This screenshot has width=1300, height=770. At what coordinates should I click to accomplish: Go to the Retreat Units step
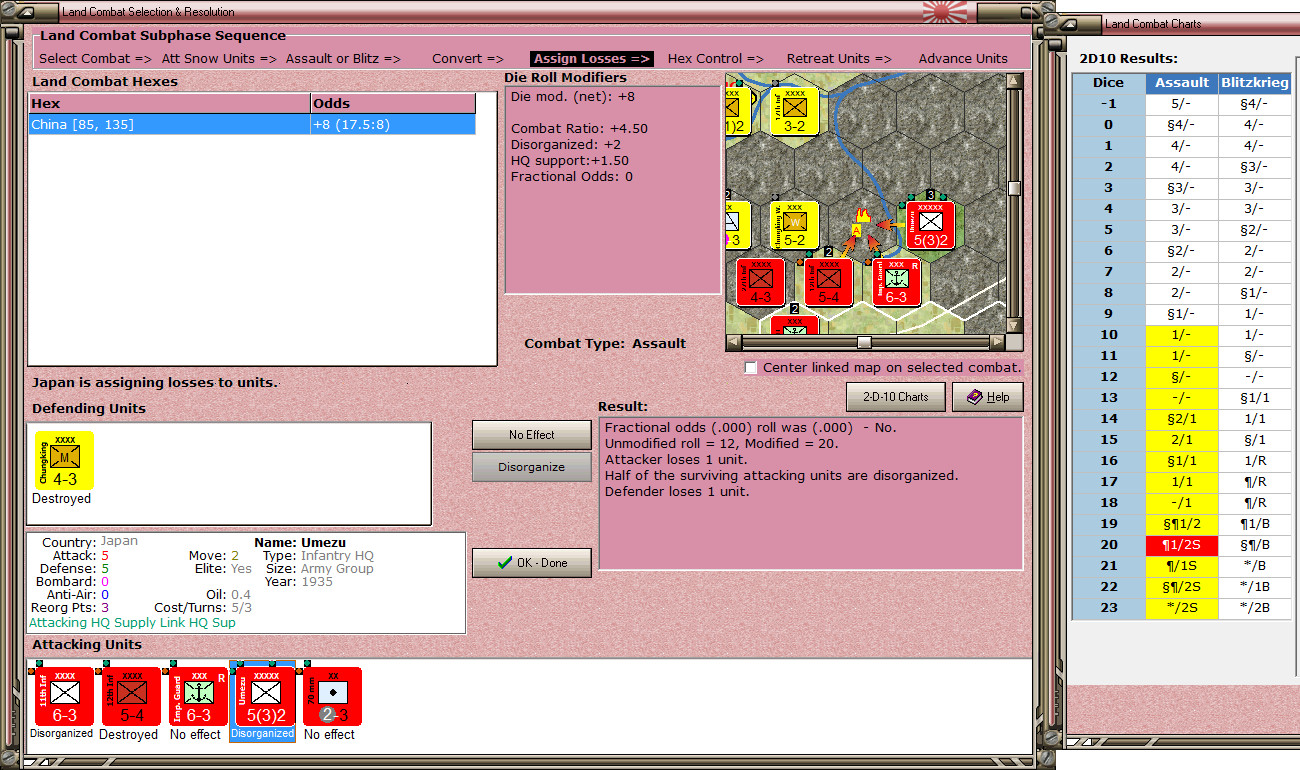[x=840, y=59]
